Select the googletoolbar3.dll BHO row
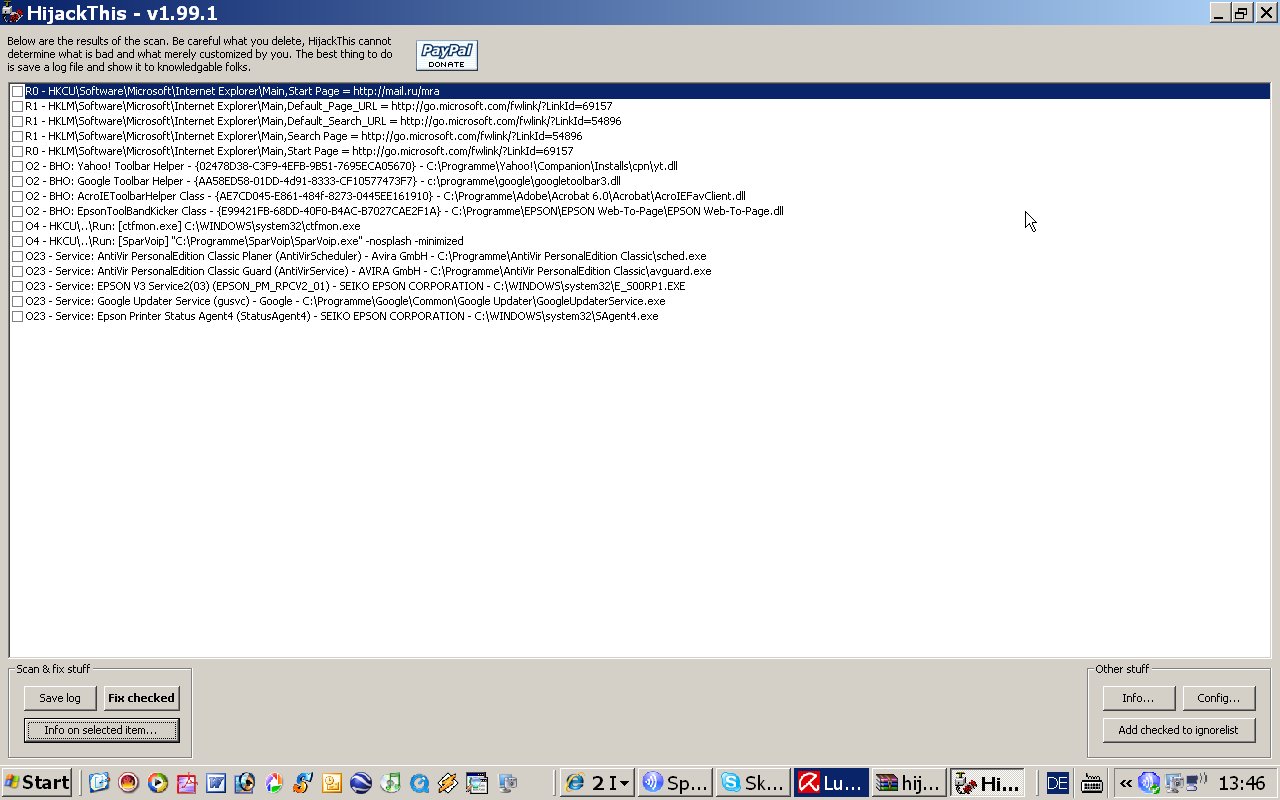This screenshot has width=1280, height=800. click(323, 181)
